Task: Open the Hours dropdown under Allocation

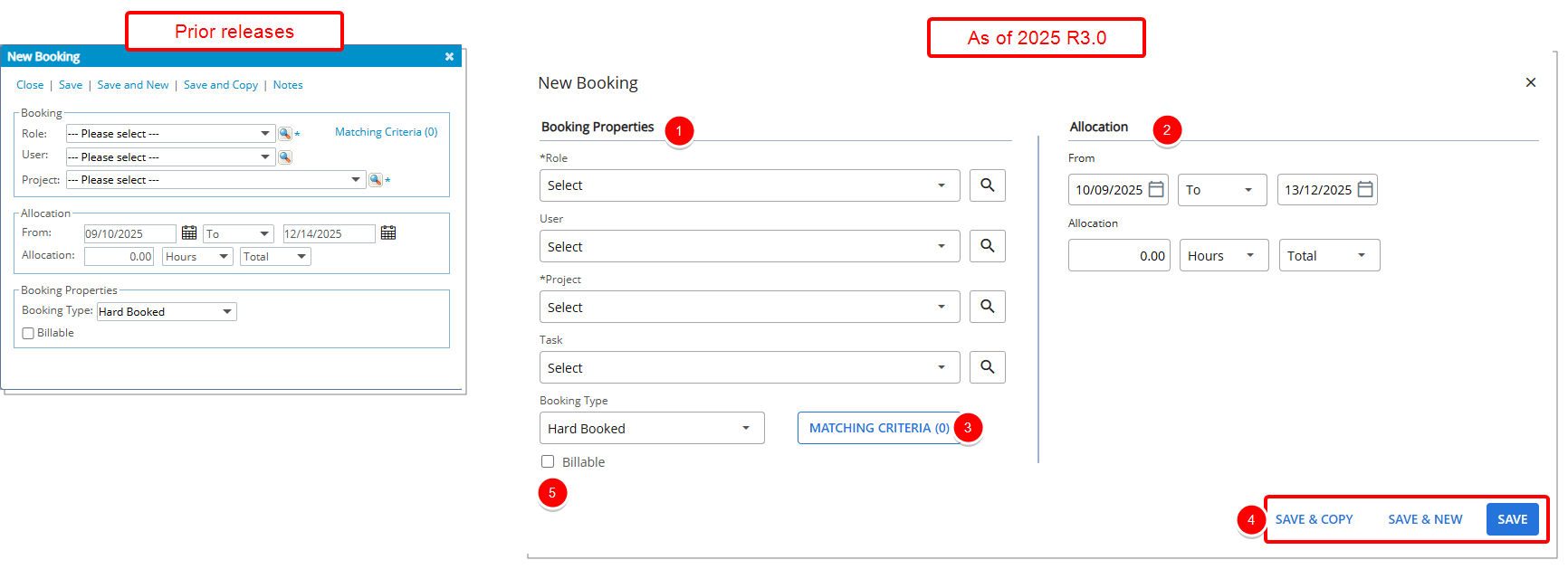Action: (x=1223, y=255)
